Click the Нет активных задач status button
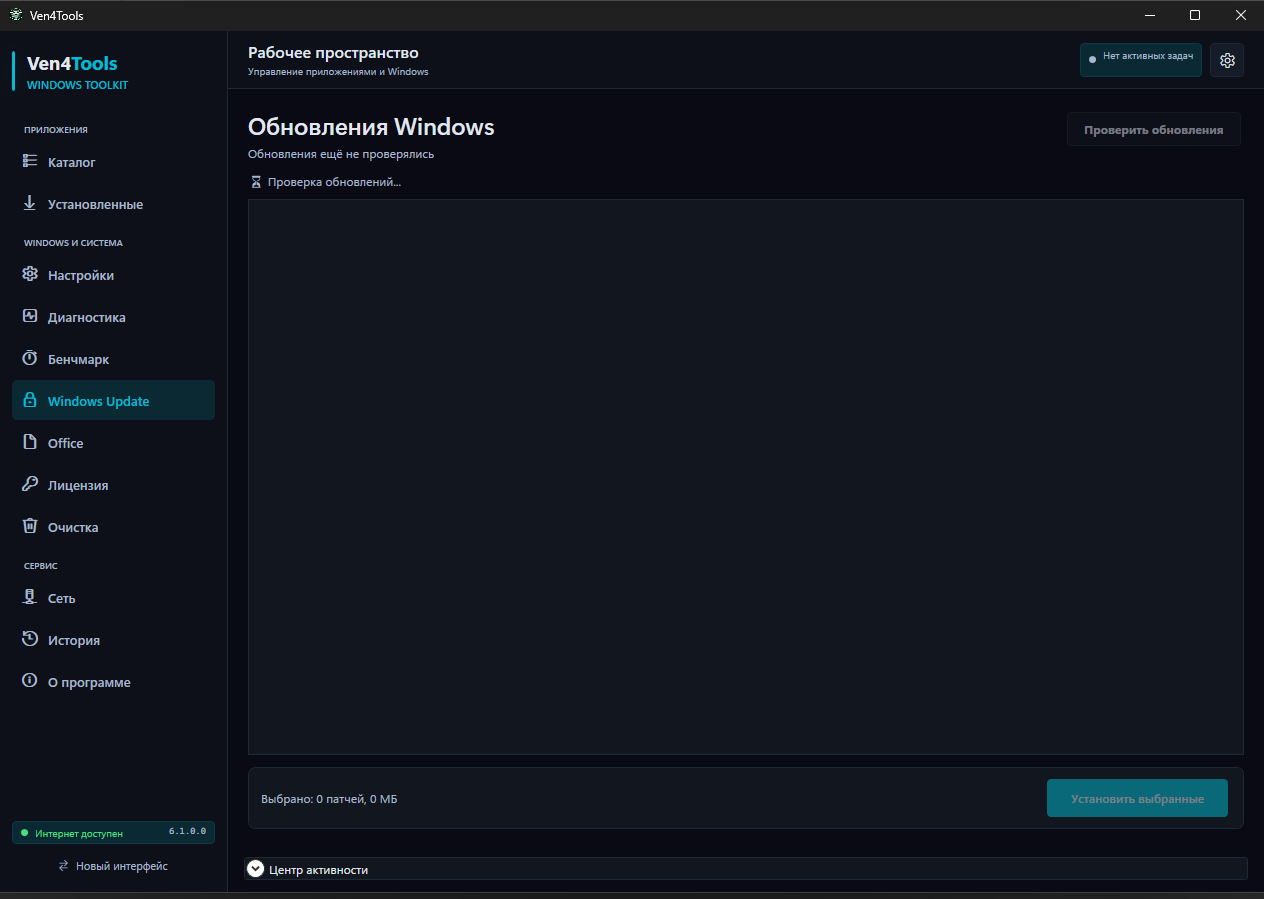 (1140, 59)
